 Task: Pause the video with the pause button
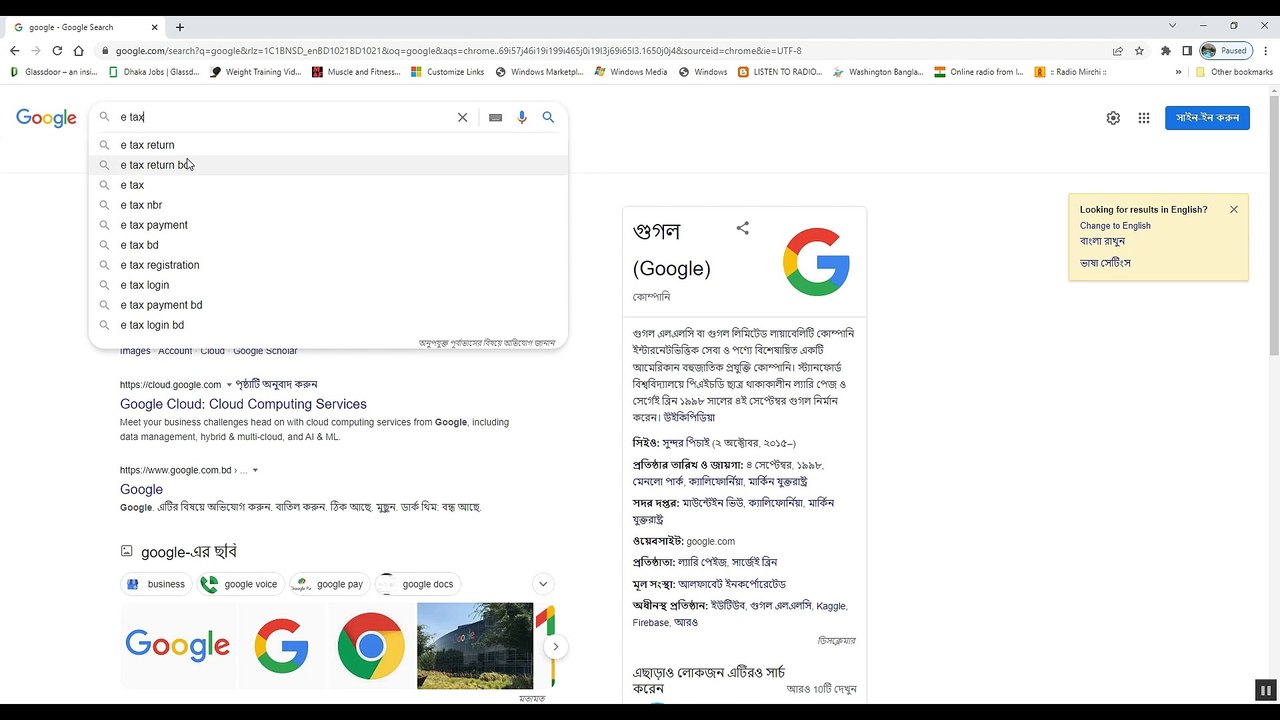click(x=1265, y=690)
